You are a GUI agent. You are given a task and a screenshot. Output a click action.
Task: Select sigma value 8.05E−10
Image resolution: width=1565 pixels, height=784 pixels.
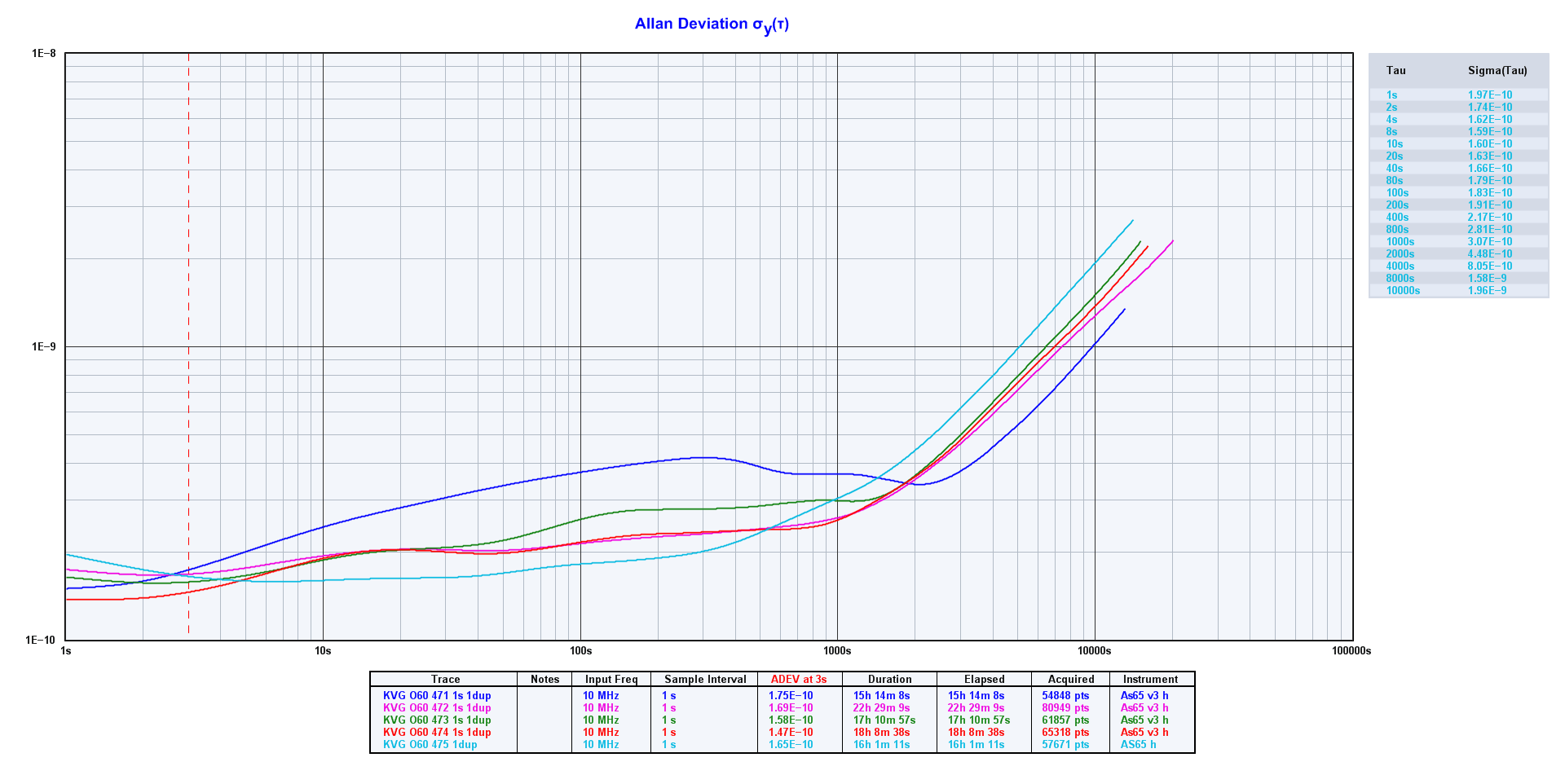(x=1489, y=266)
